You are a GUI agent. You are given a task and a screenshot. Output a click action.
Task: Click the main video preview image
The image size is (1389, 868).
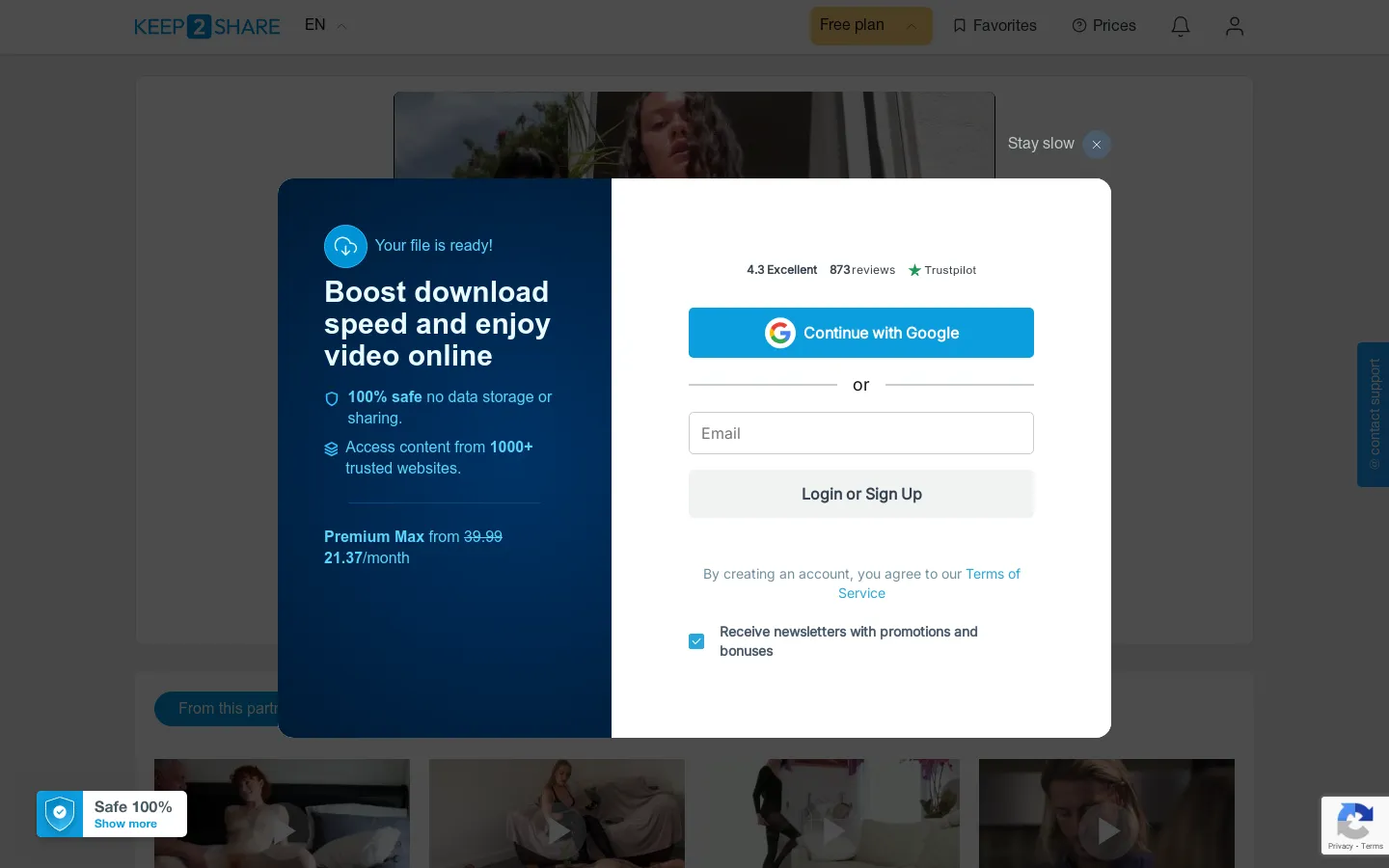694,135
